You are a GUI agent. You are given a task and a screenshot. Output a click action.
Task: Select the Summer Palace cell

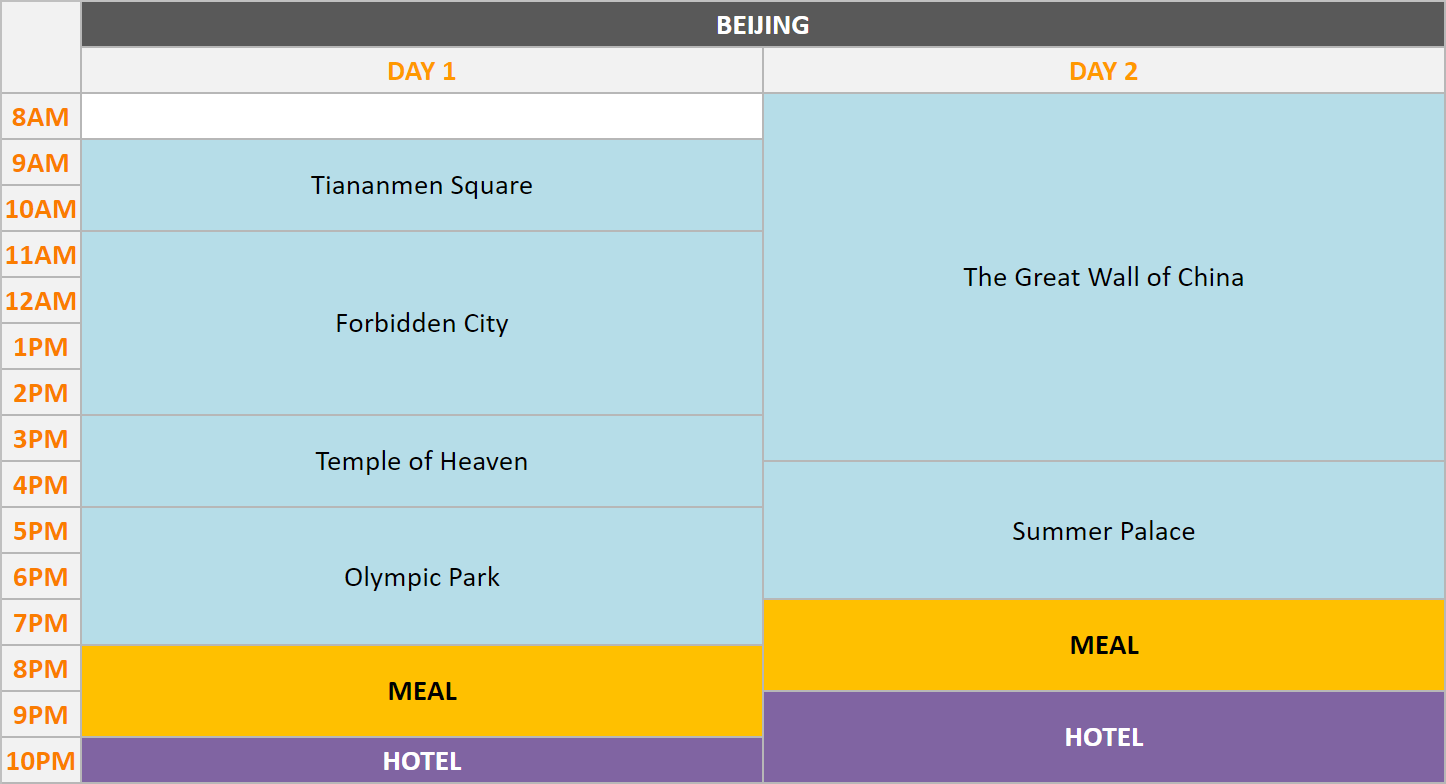(x=1103, y=531)
